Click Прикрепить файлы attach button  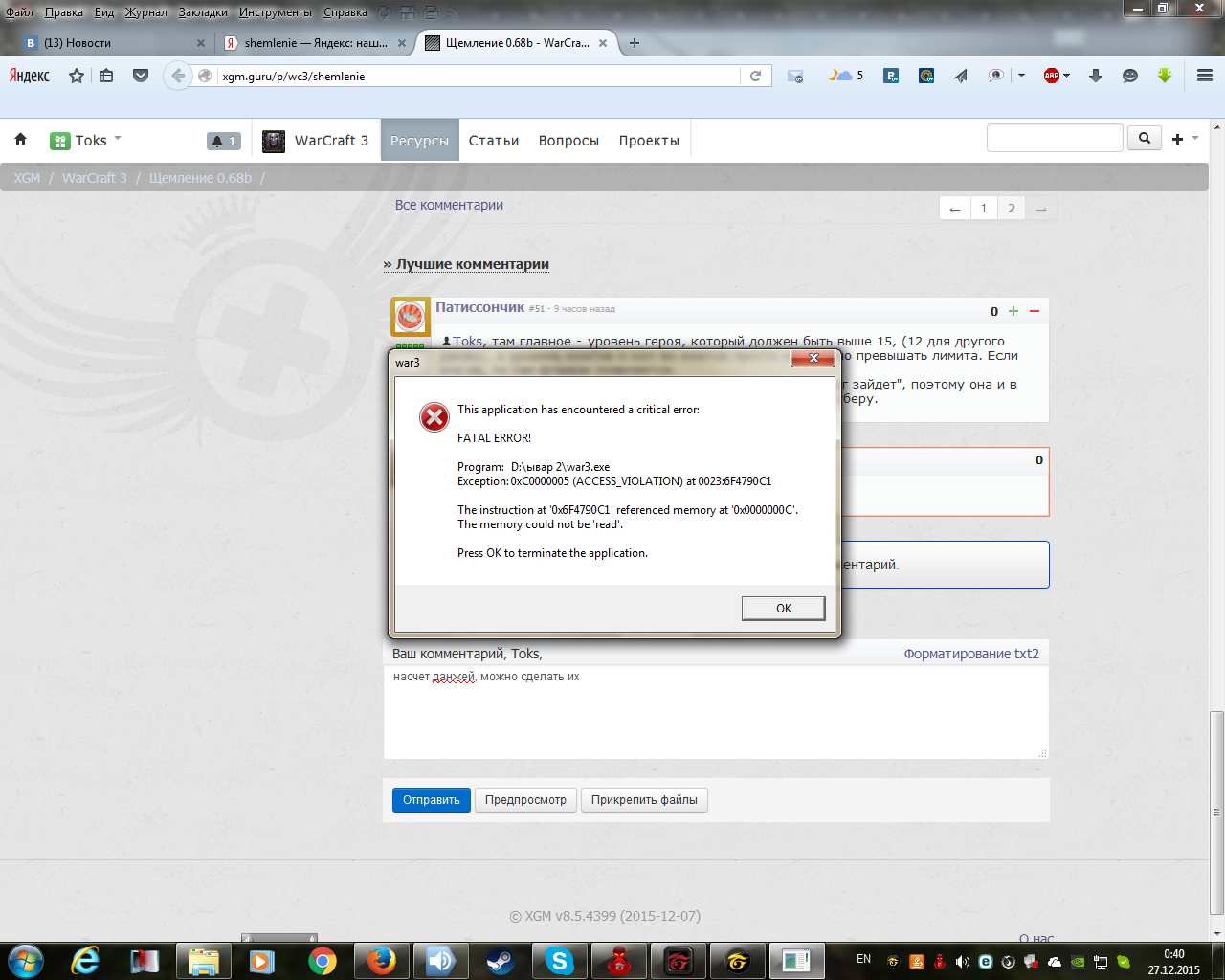coord(644,800)
